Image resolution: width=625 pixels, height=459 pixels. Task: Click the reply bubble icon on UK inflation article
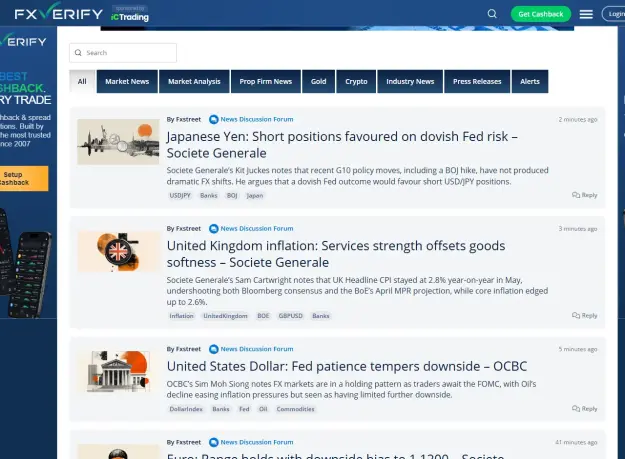576,315
